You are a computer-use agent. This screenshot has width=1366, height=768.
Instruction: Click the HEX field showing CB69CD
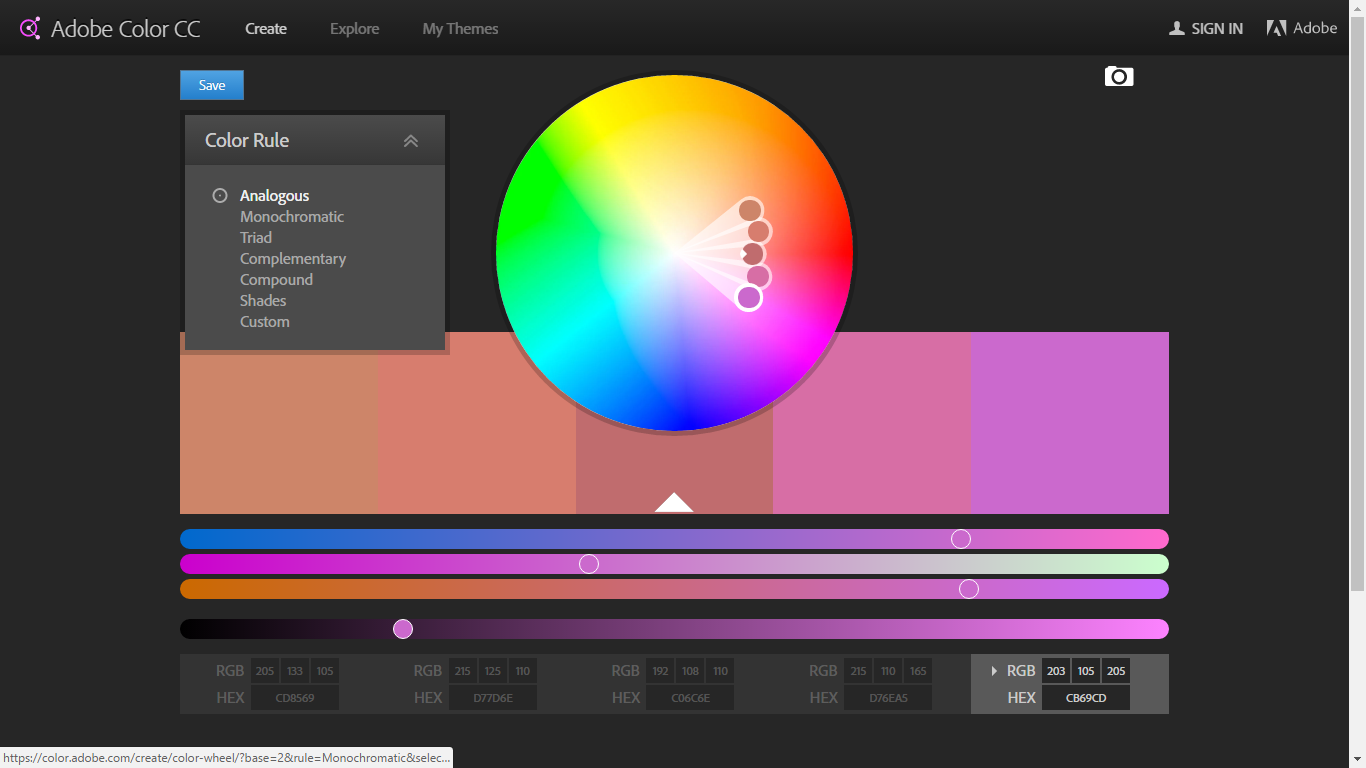pos(1086,698)
